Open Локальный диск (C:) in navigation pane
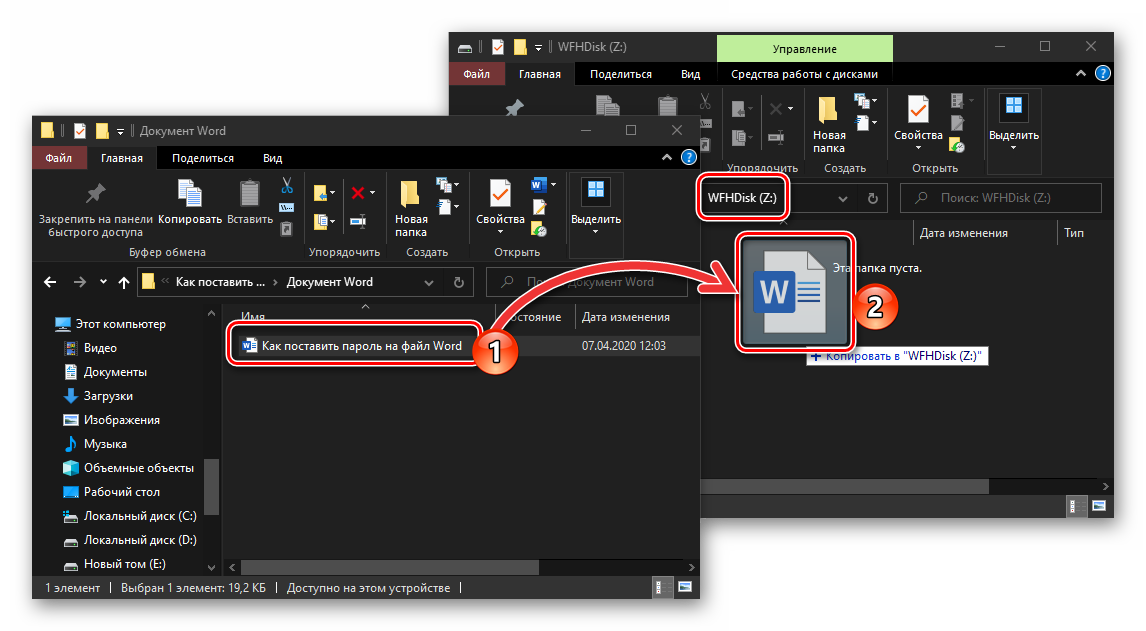This screenshot has width=1146, height=631. [x=139, y=516]
